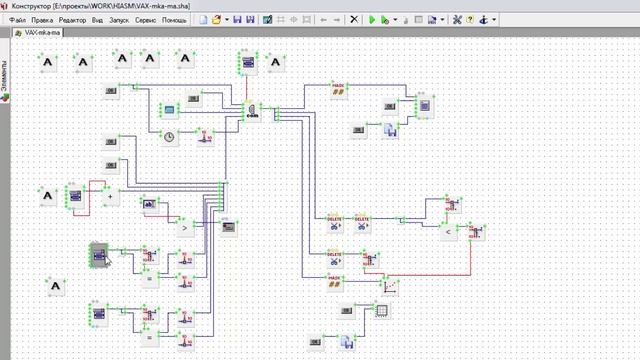Open the Вид menu
Viewport: 640px width, 360px height.
click(97, 20)
